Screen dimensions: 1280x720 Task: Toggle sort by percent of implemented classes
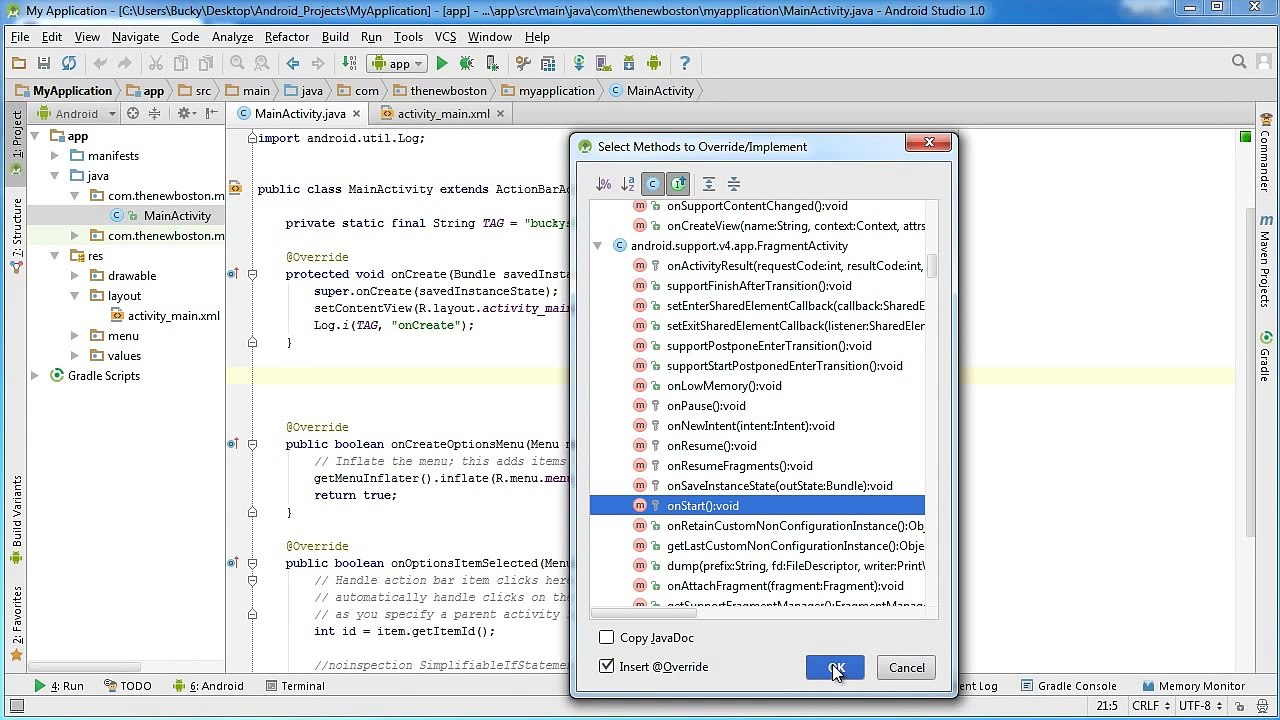coord(603,184)
